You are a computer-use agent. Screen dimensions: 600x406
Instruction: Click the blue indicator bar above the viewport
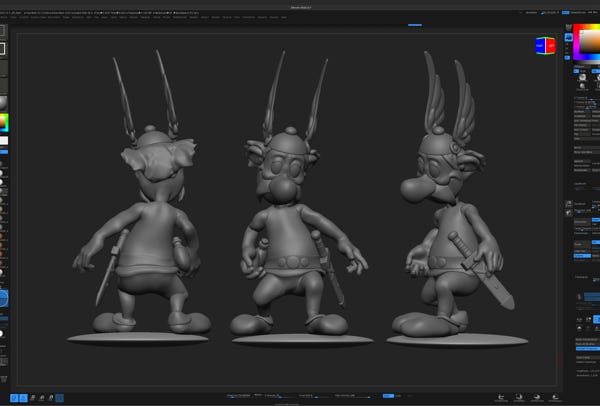click(x=415, y=25)
